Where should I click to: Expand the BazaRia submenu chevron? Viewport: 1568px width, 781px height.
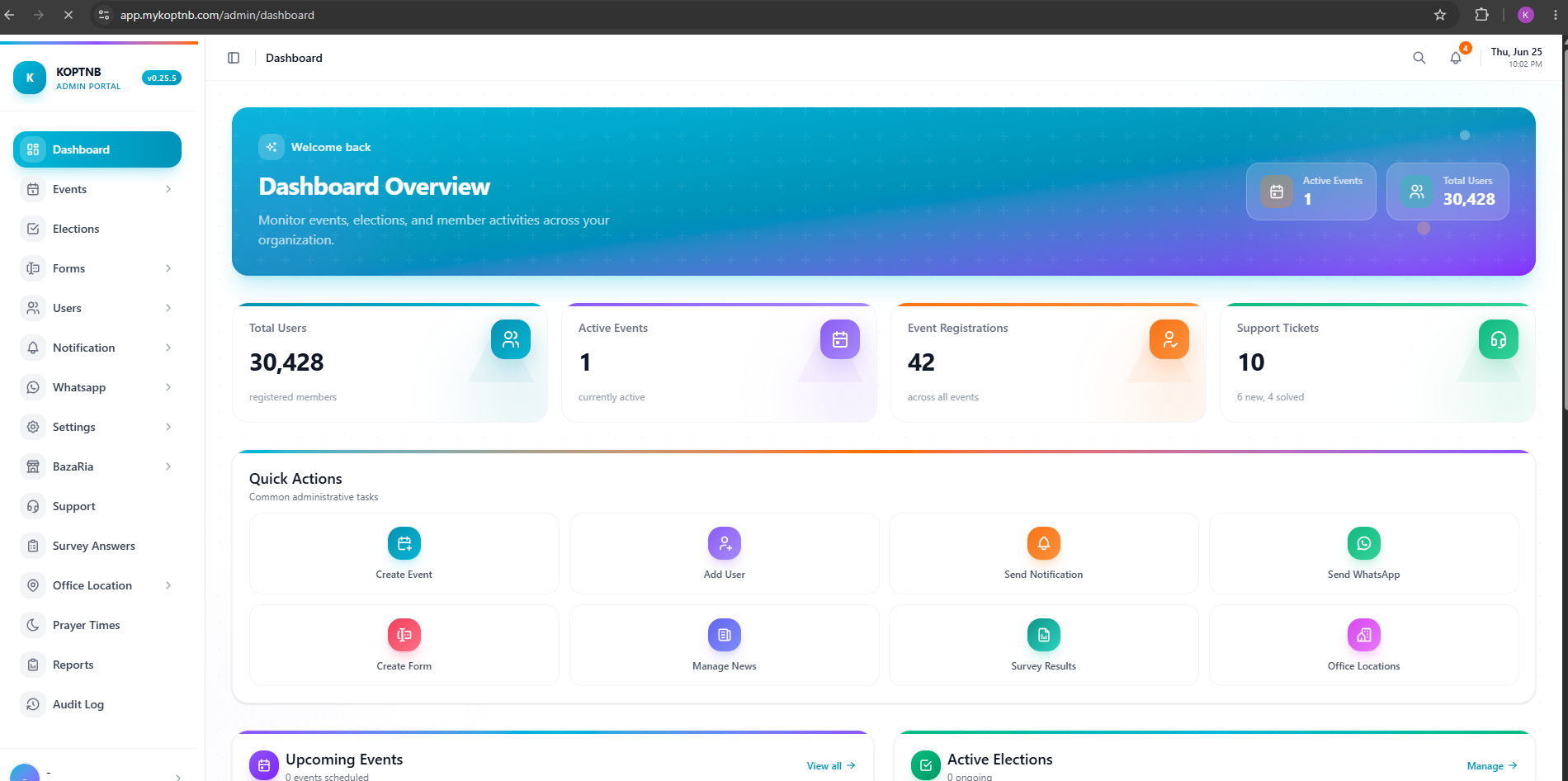(x=168, y=466)
